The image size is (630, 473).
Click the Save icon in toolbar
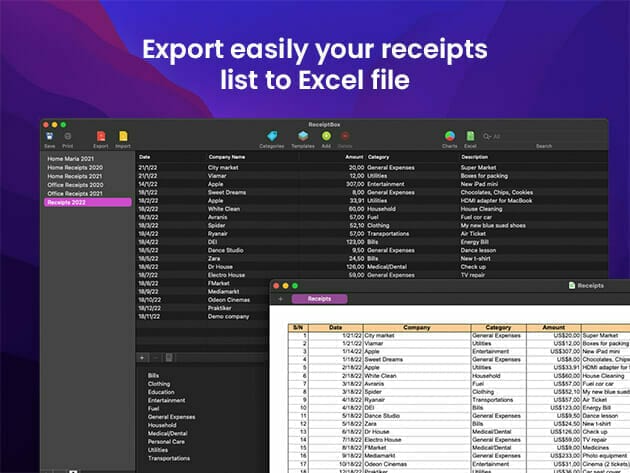[x=49, y=135]
